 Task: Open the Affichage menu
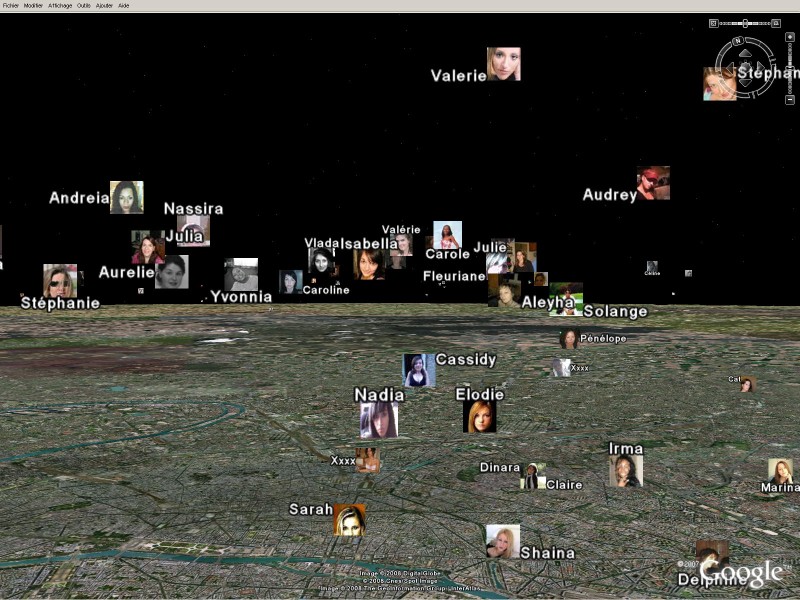pyautogui.click(x=60, y=5)
